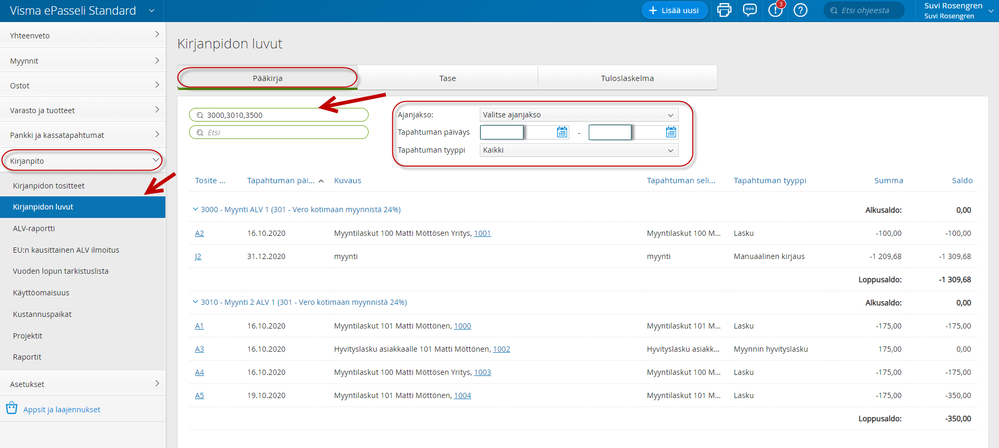Switch to Tase tab

[x=447, y=78]
